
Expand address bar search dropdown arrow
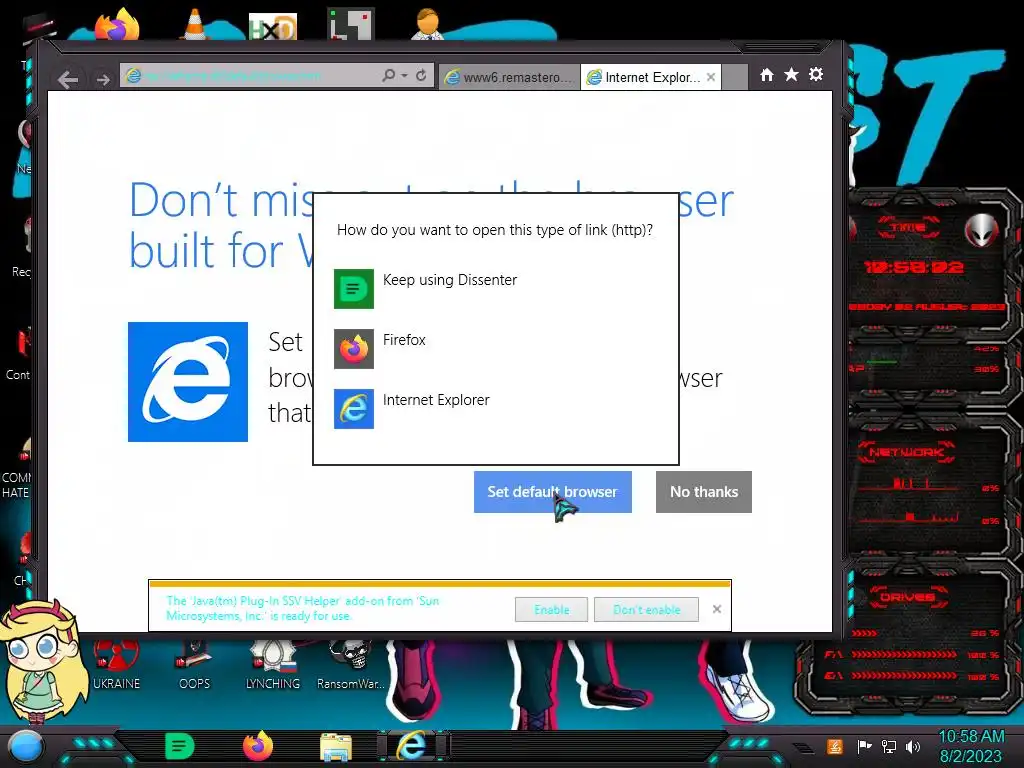click(404, 76)
